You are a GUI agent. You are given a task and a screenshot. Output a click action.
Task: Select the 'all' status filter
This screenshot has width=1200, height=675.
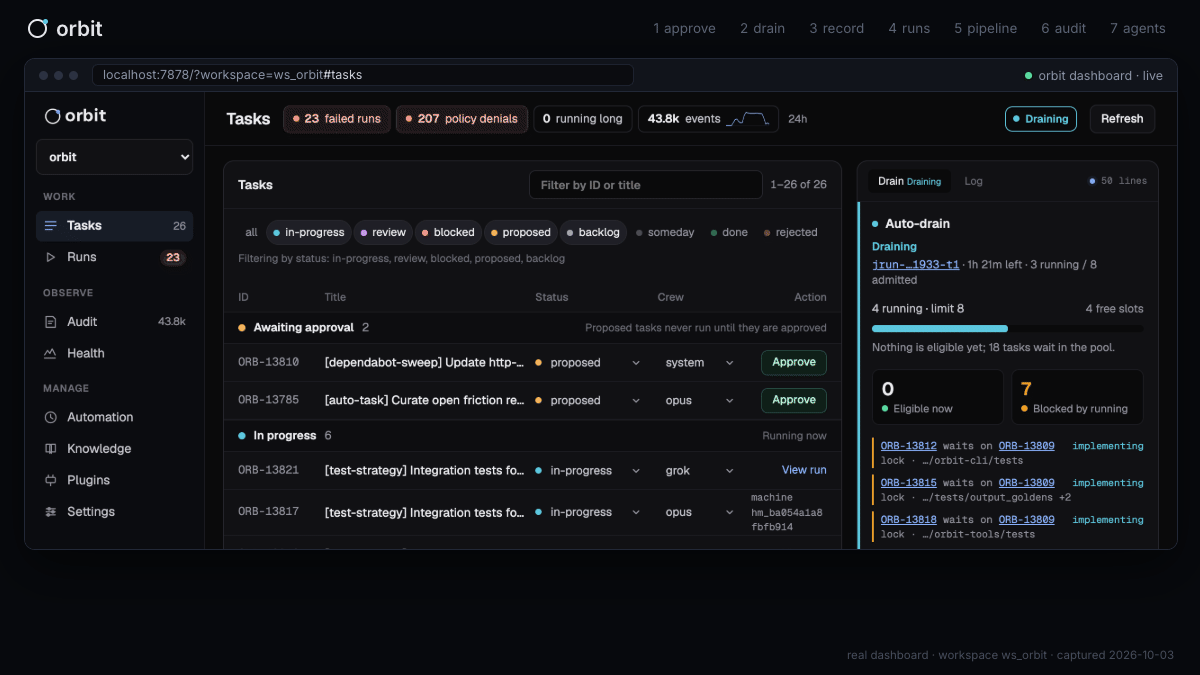(x=251, y=232)
